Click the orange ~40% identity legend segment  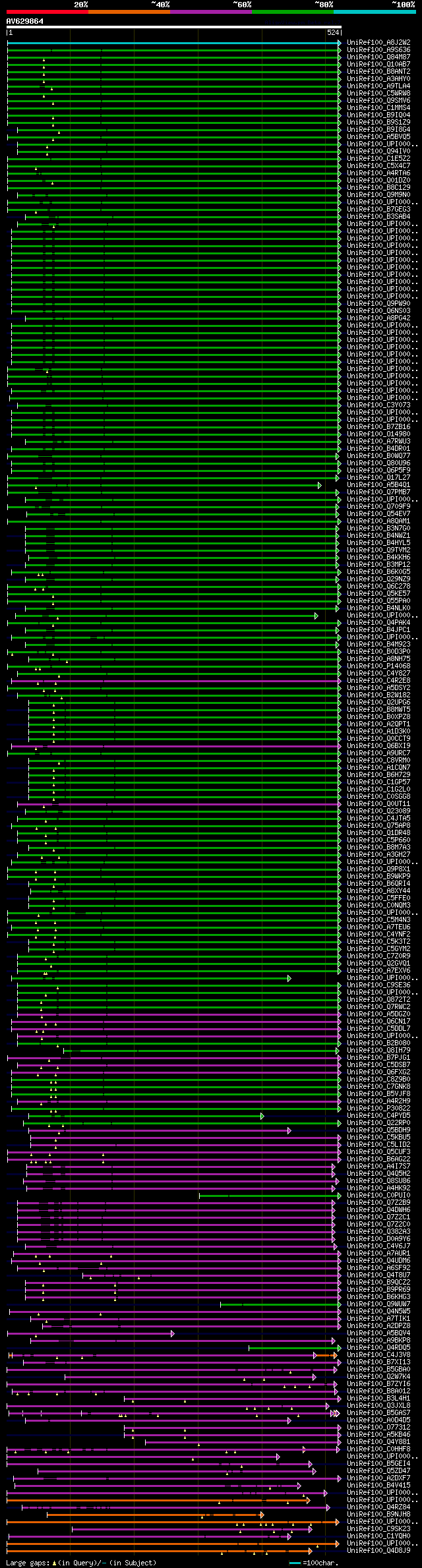(x=129, y=12)
